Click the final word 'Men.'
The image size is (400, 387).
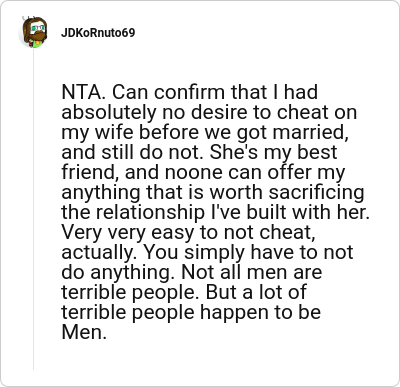coord(84,332)
